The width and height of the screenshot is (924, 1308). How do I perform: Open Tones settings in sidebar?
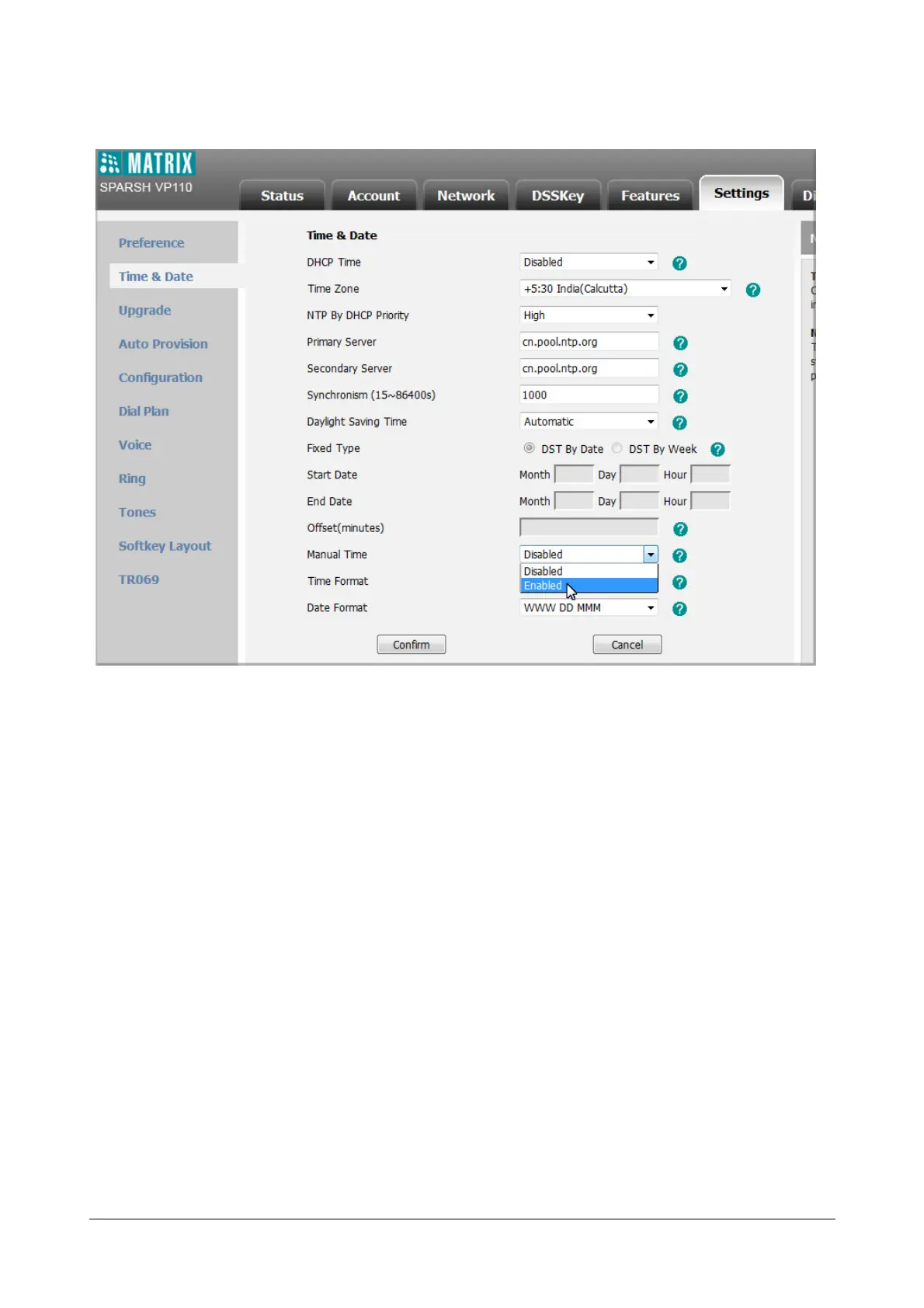[137, 513]
